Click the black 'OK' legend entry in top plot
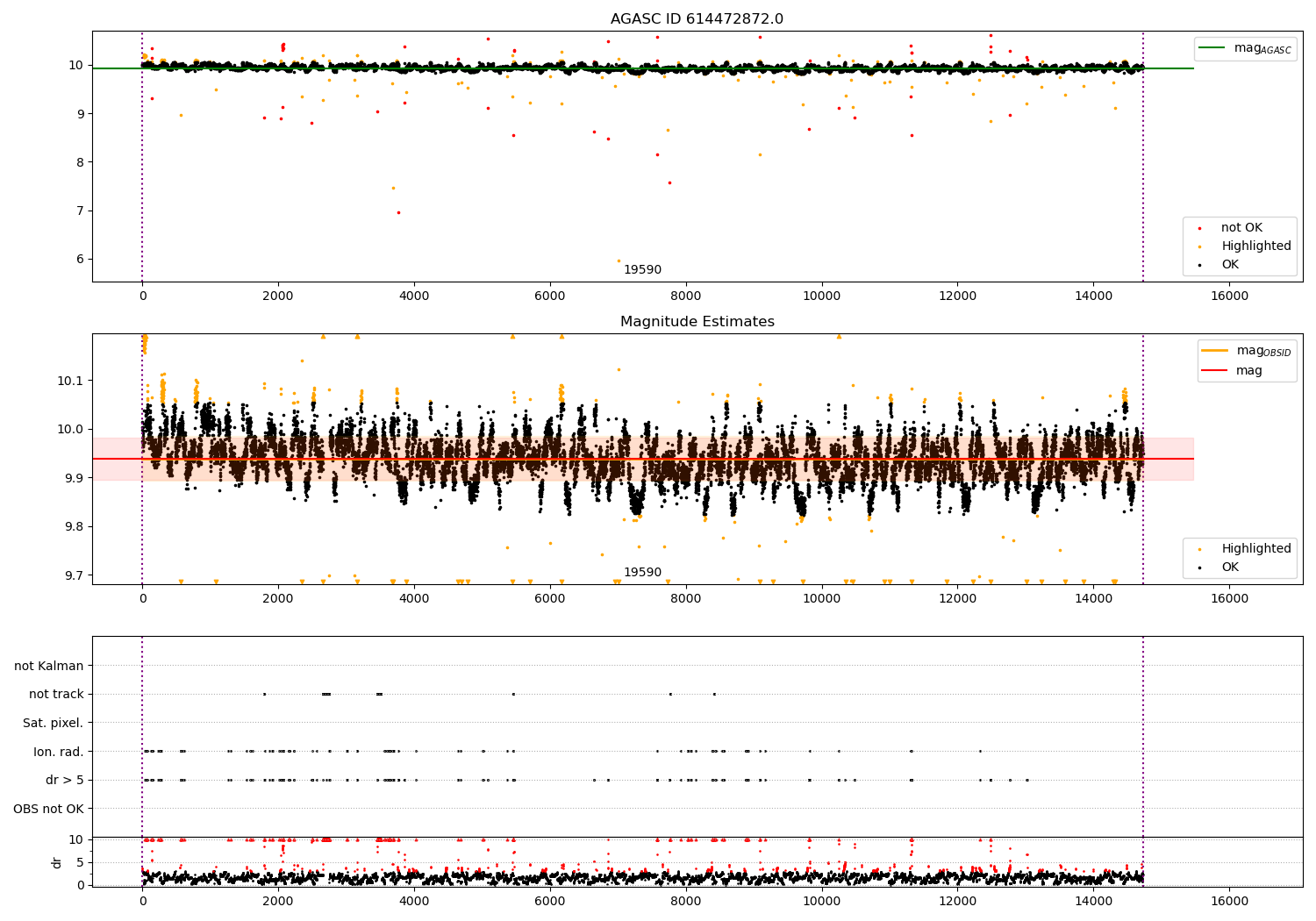This screenshot has height=921, width=1316. click(1219, 265)
